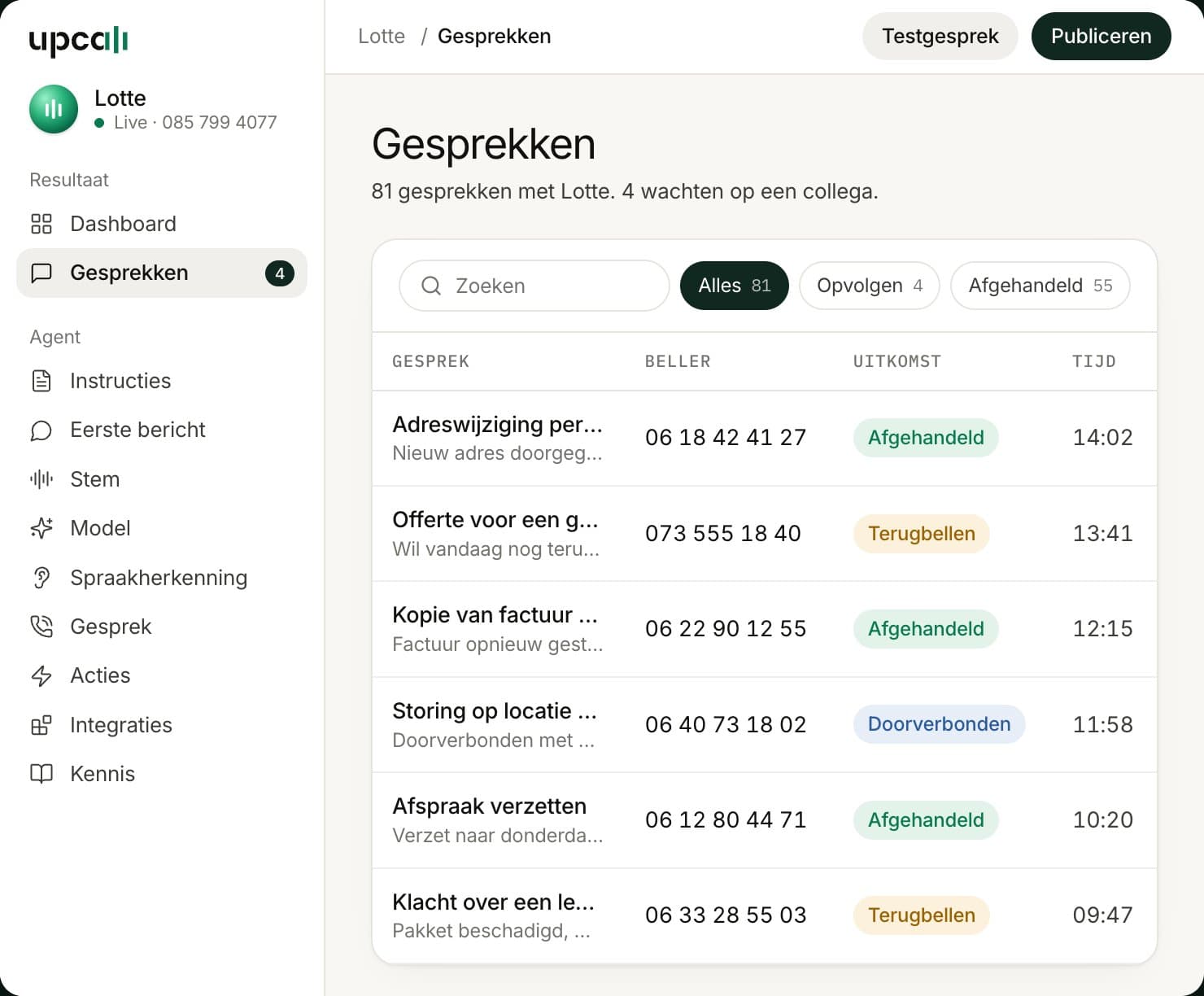The height and width of the screenshot is (996, 1204).
Task: Click the Acties lightning icon
Action: pyautogui.click(x=41, y=675)
